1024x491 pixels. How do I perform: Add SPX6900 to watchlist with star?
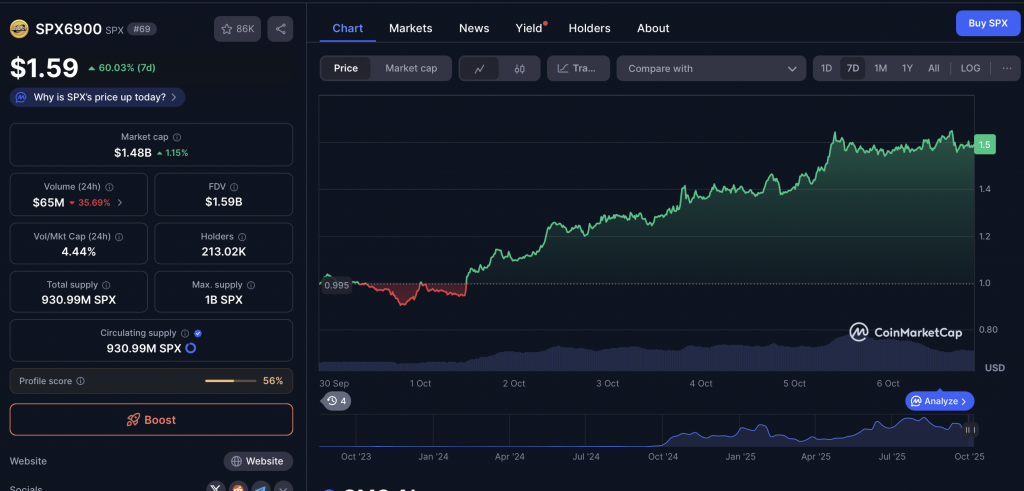(237, 30)
